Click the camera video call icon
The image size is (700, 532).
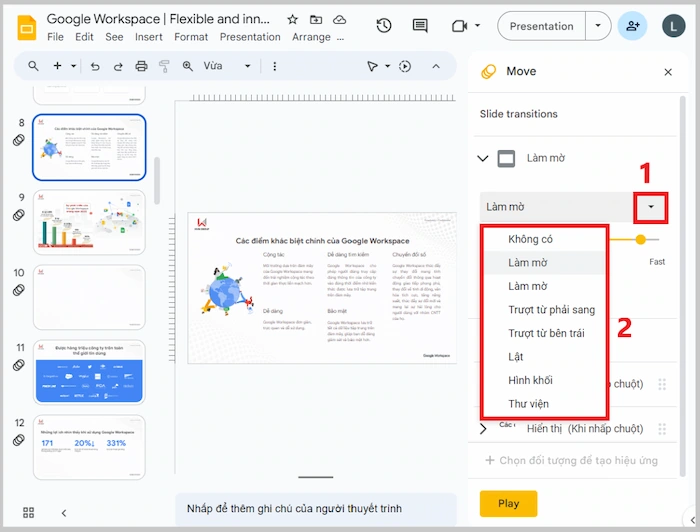(x=459, y=26)
